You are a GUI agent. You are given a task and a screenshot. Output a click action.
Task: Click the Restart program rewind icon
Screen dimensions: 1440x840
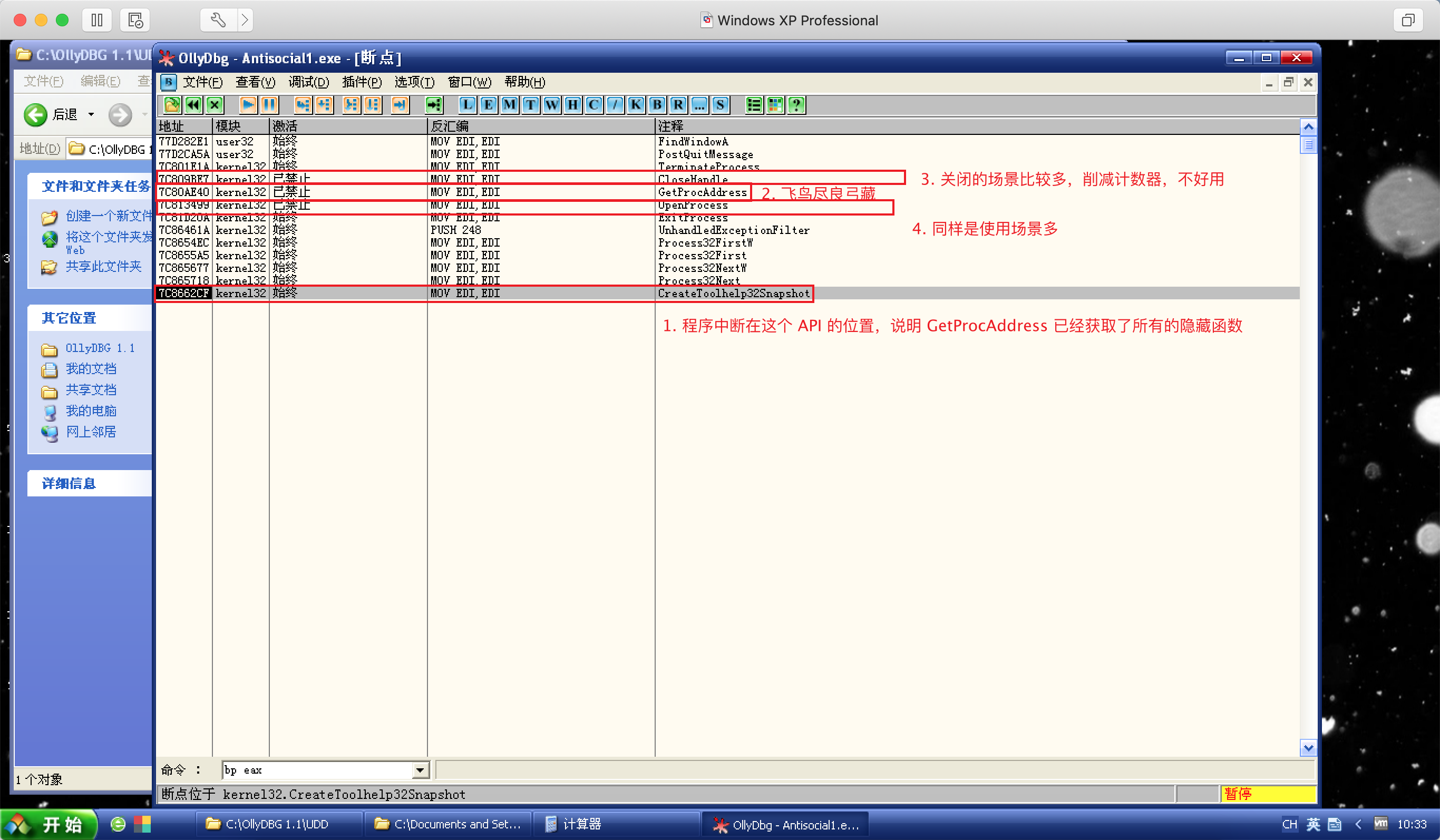pos(193,104)
